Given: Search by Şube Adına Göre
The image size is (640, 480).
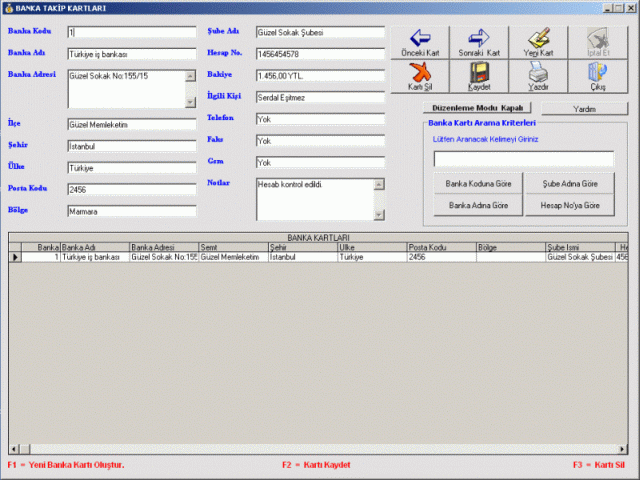Looking at the screenshot, I should coord(570,184).
